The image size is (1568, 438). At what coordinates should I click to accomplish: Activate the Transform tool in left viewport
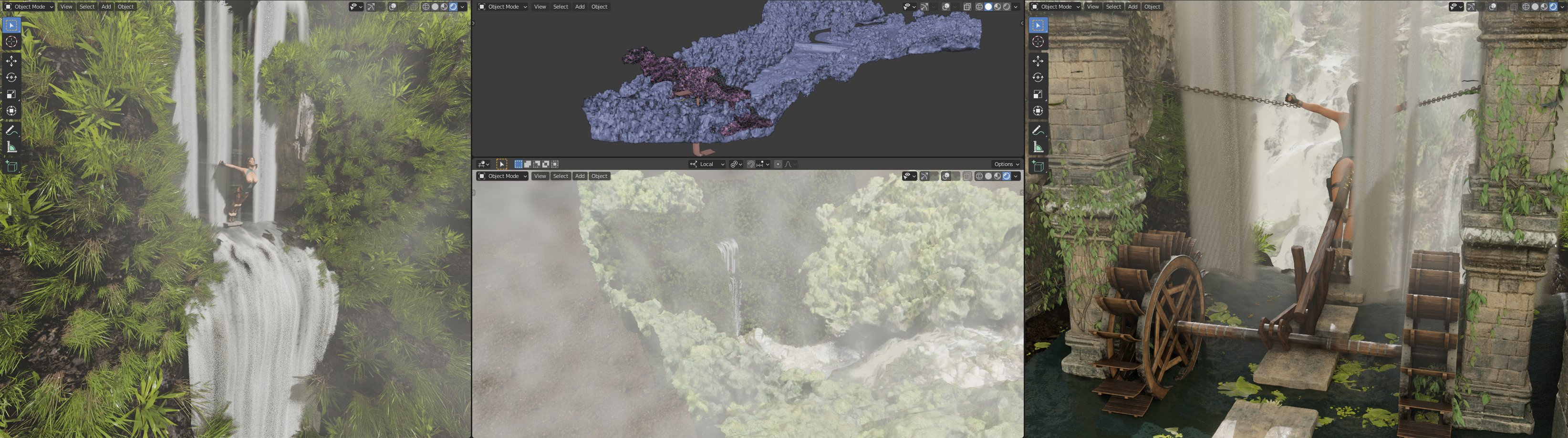[x=11, y=111]
